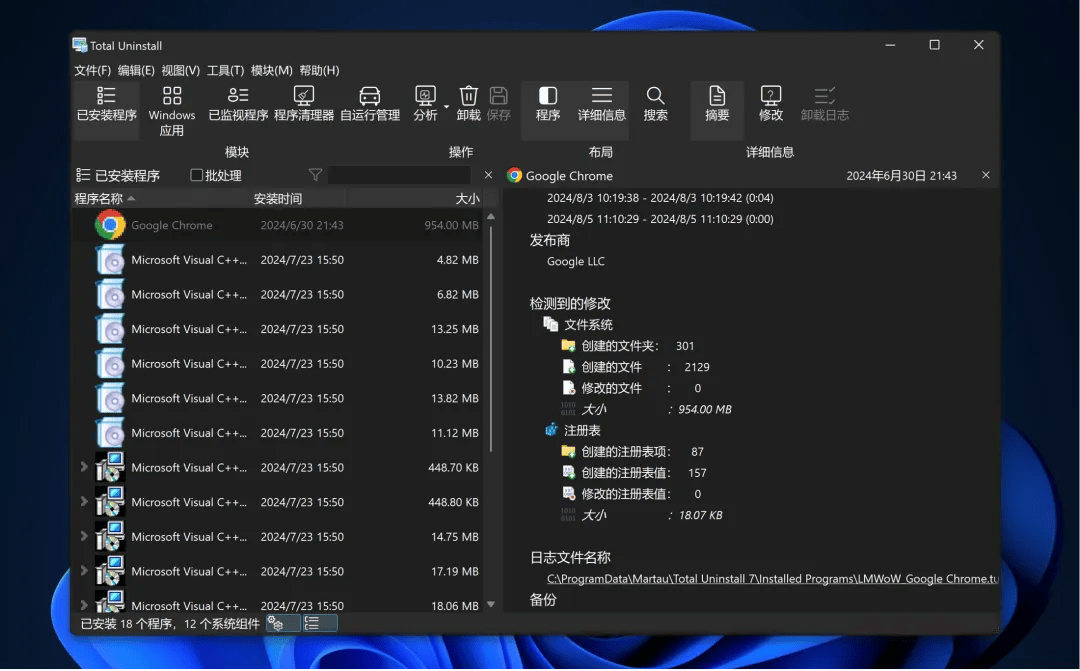Enable the 批处理 batch checkbox
This screenshot has width=1080, height=671.
pyautogui.click(x=197, y=175)
